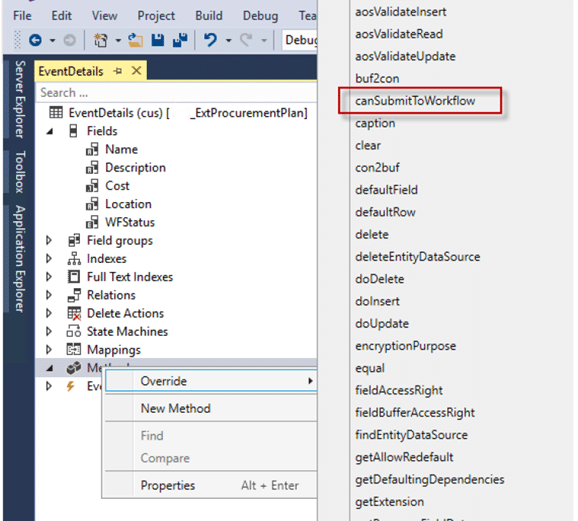578x521 pixels.
Task: Click the Save floppy disk icon
Action: 158,40
